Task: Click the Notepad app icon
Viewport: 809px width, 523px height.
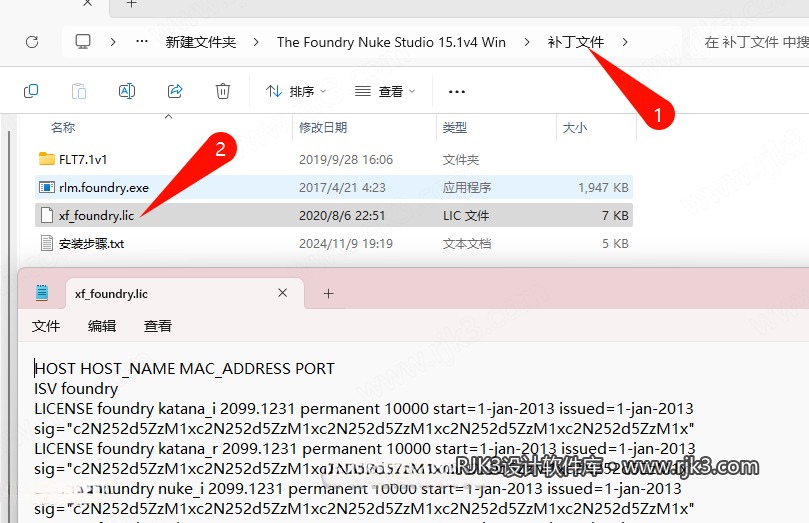Action: (x=42, y=293)
